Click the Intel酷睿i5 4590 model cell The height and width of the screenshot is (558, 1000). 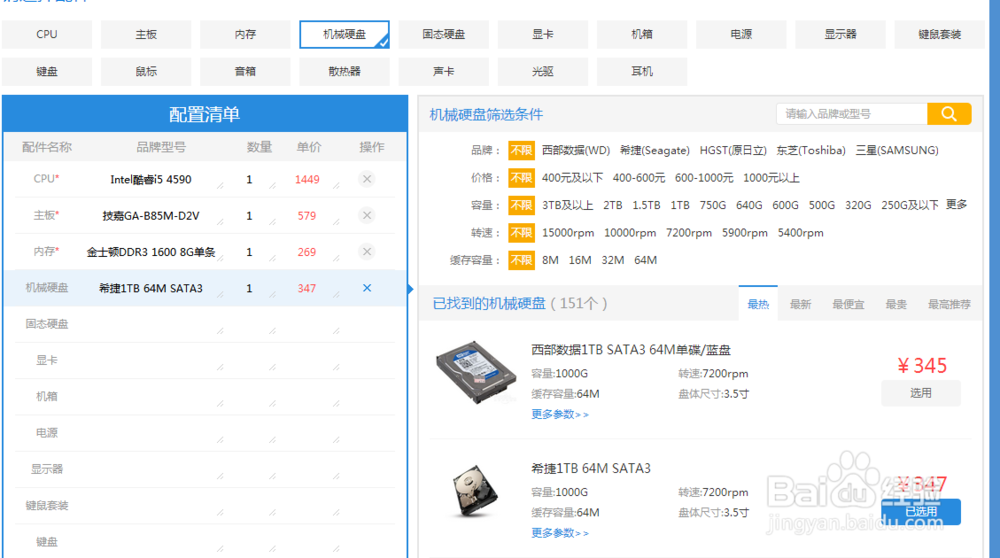tap(151, 180)
